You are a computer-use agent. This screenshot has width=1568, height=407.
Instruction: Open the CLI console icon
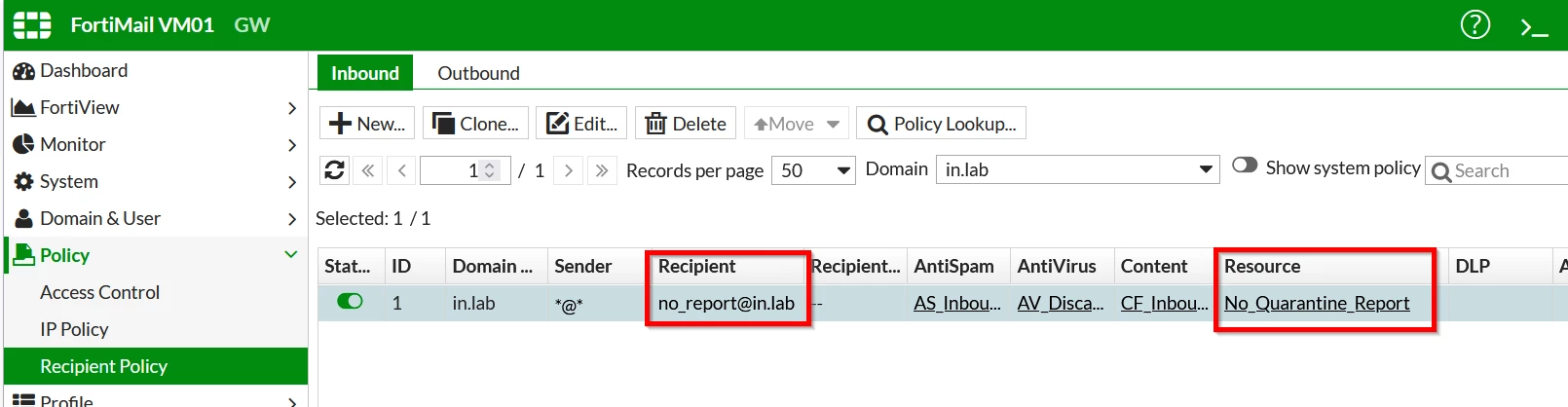pyautogui.click(x=1535, y=27)
